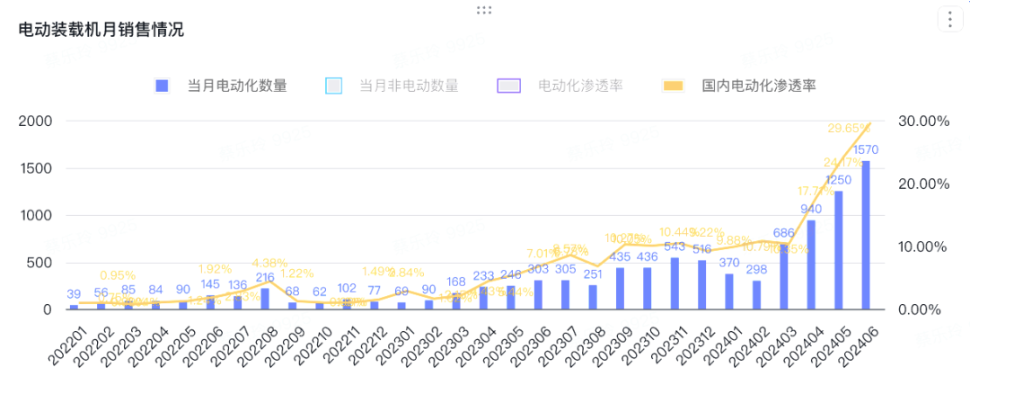Select the 202311 bar with value 543

point(675,284)
